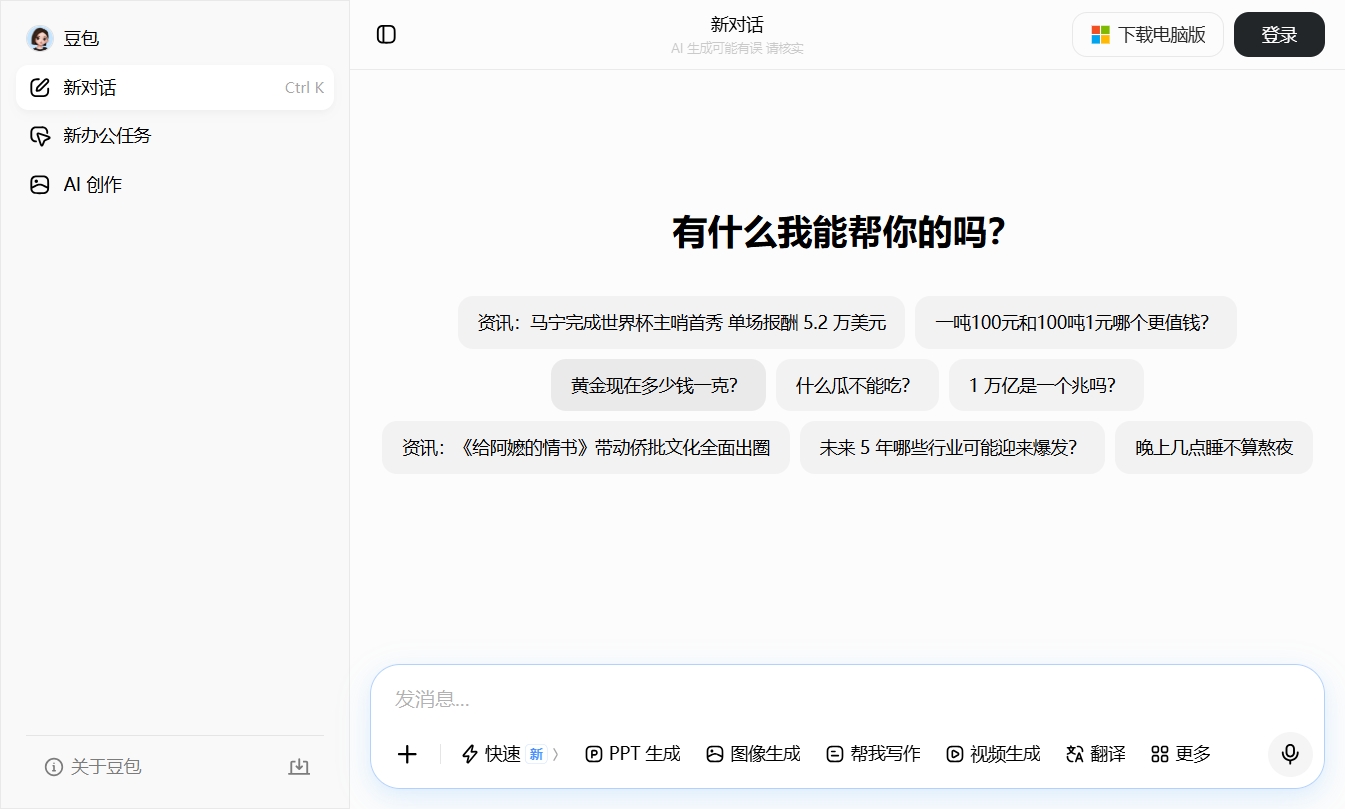The height and width of the screenshot is (809, 1345).
Task: Focus the 发消息 message input field
Action: pyautogui.click(x=847, y=699)
